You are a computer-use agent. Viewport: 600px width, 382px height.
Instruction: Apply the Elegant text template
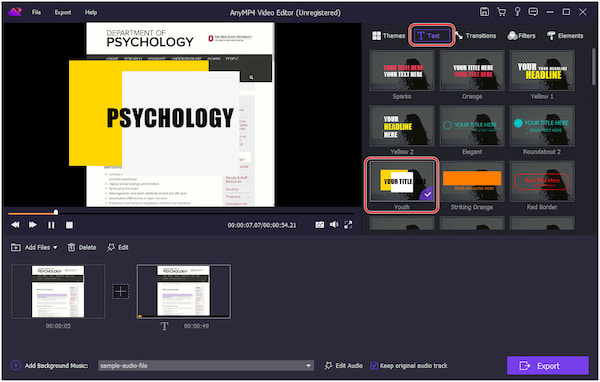(472, 126)
